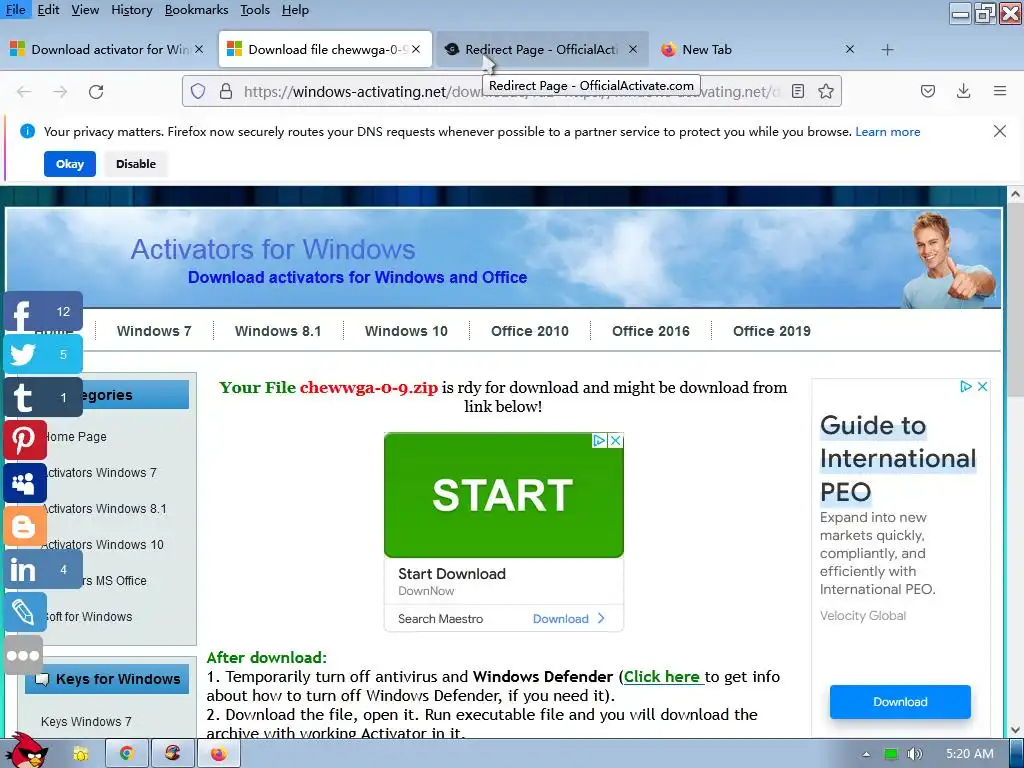Share via the MySpace icon

[x=25, y=483]
